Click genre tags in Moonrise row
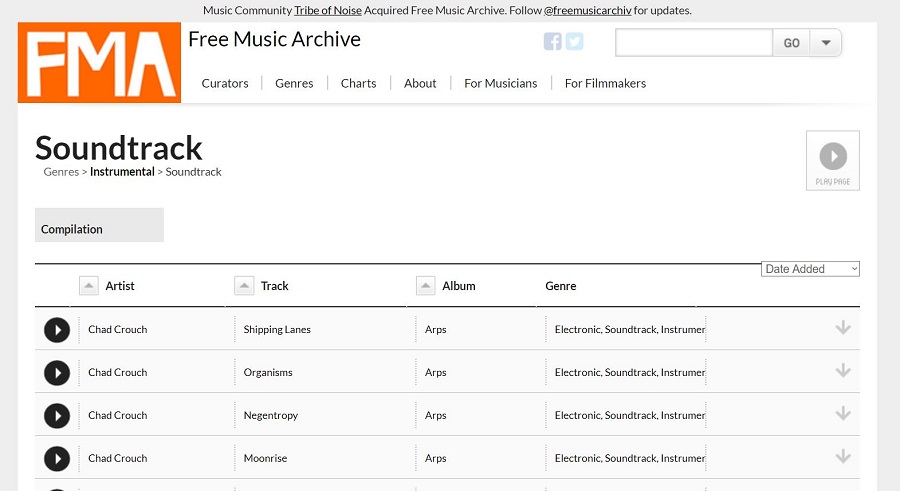The width and height of the screenshot is (900, 491). (630, 458)
